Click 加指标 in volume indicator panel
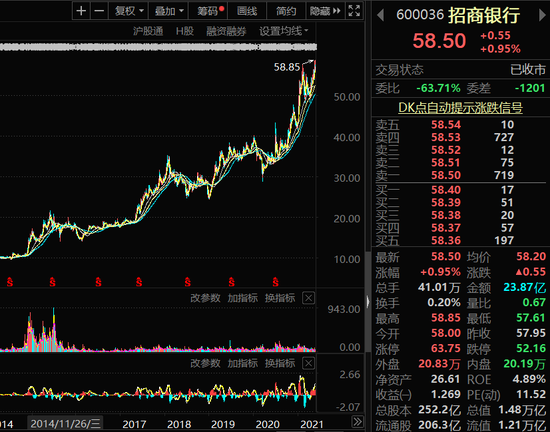Image resolution: width=550 pixels, height=432 pixels. tap(243, 298)
